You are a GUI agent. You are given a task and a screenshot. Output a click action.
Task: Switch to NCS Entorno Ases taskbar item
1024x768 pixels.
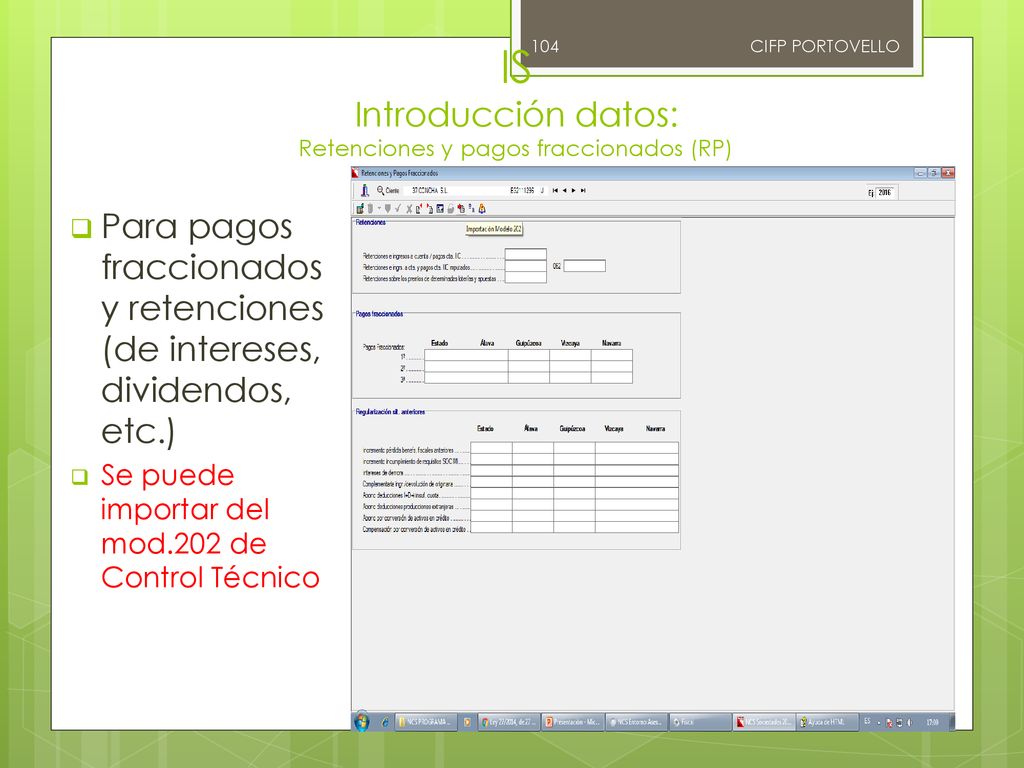click(637, 722)
